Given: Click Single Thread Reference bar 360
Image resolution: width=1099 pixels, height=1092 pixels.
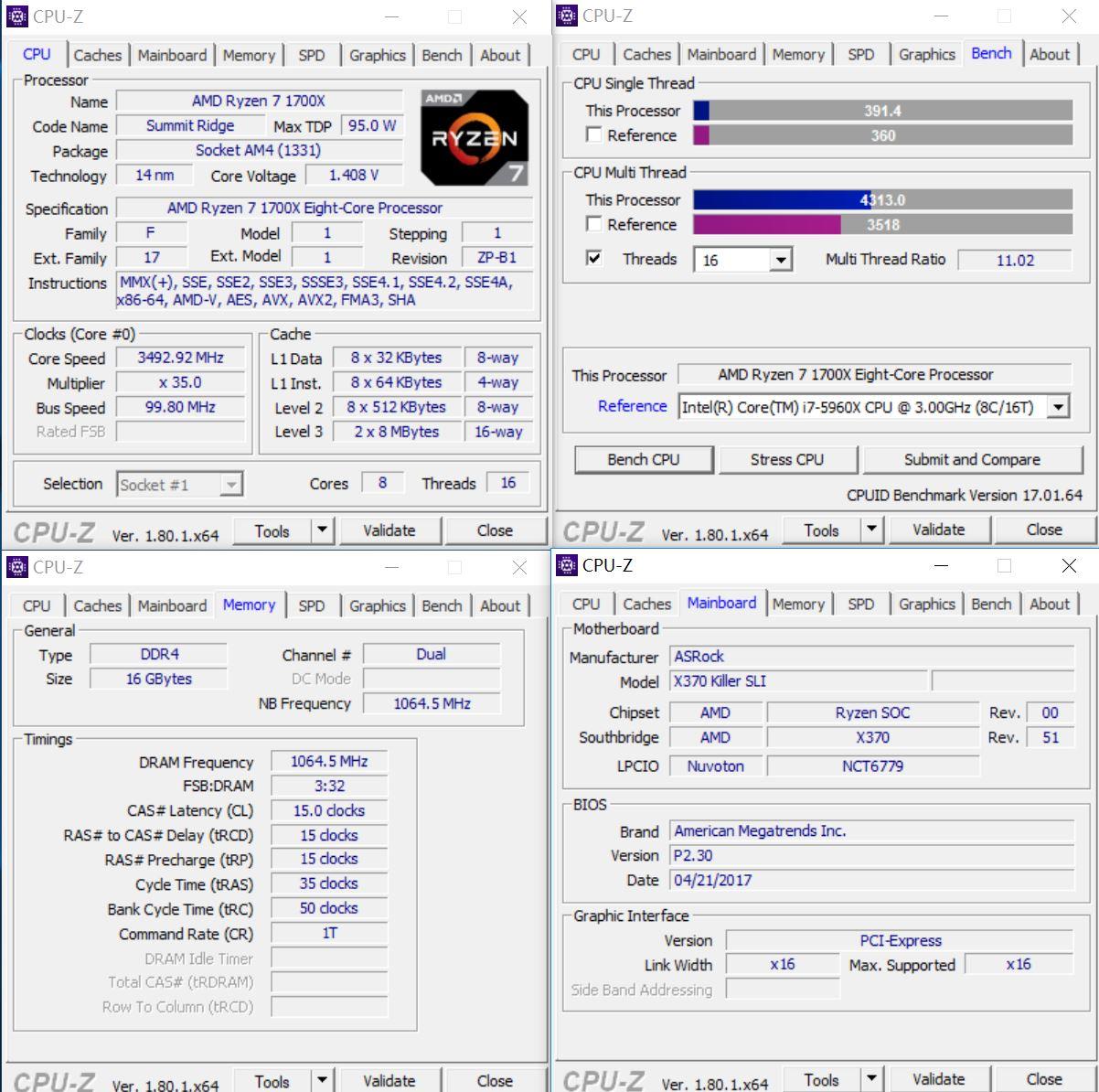Looking at the screenshot, I should (x=882, y=135).
